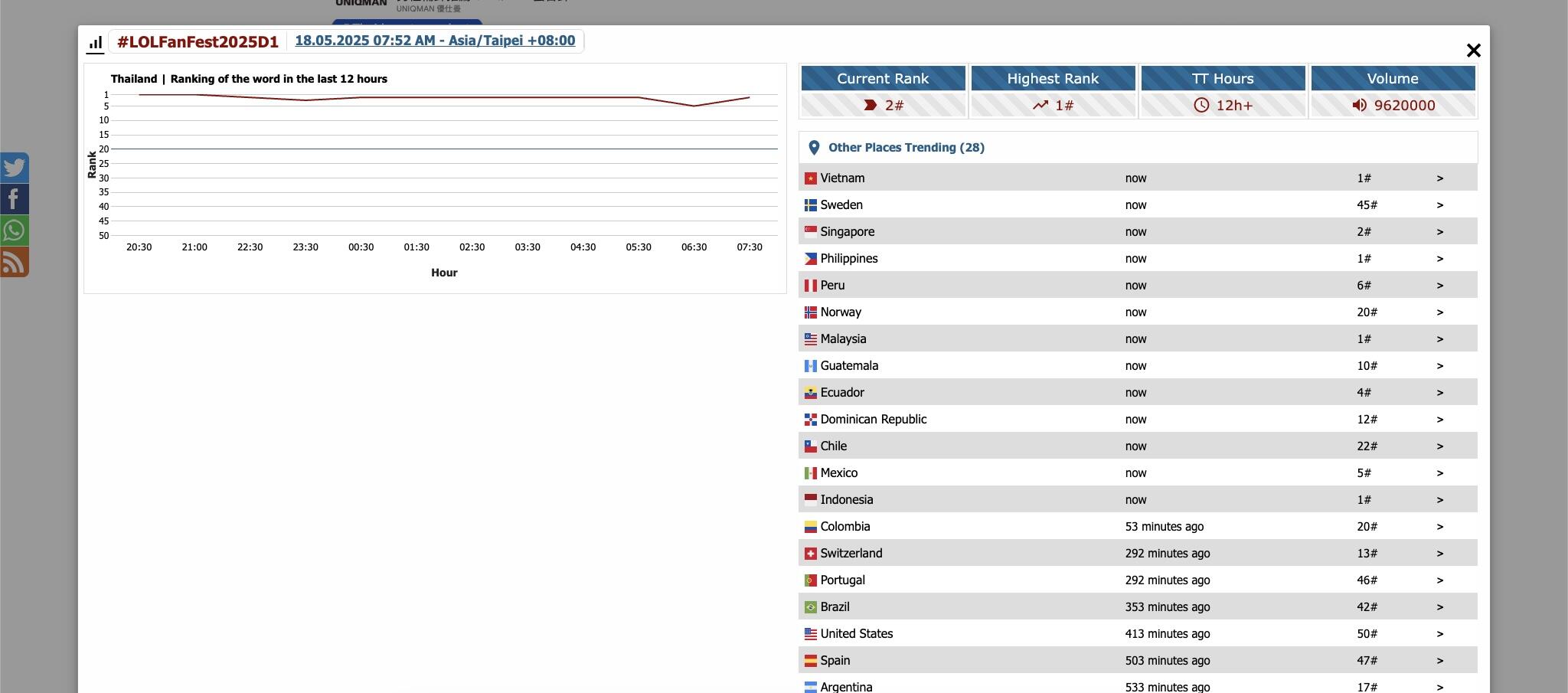Open the RSS feed sidebar icon
The image size is (1568, 693).
click(15, 262)
